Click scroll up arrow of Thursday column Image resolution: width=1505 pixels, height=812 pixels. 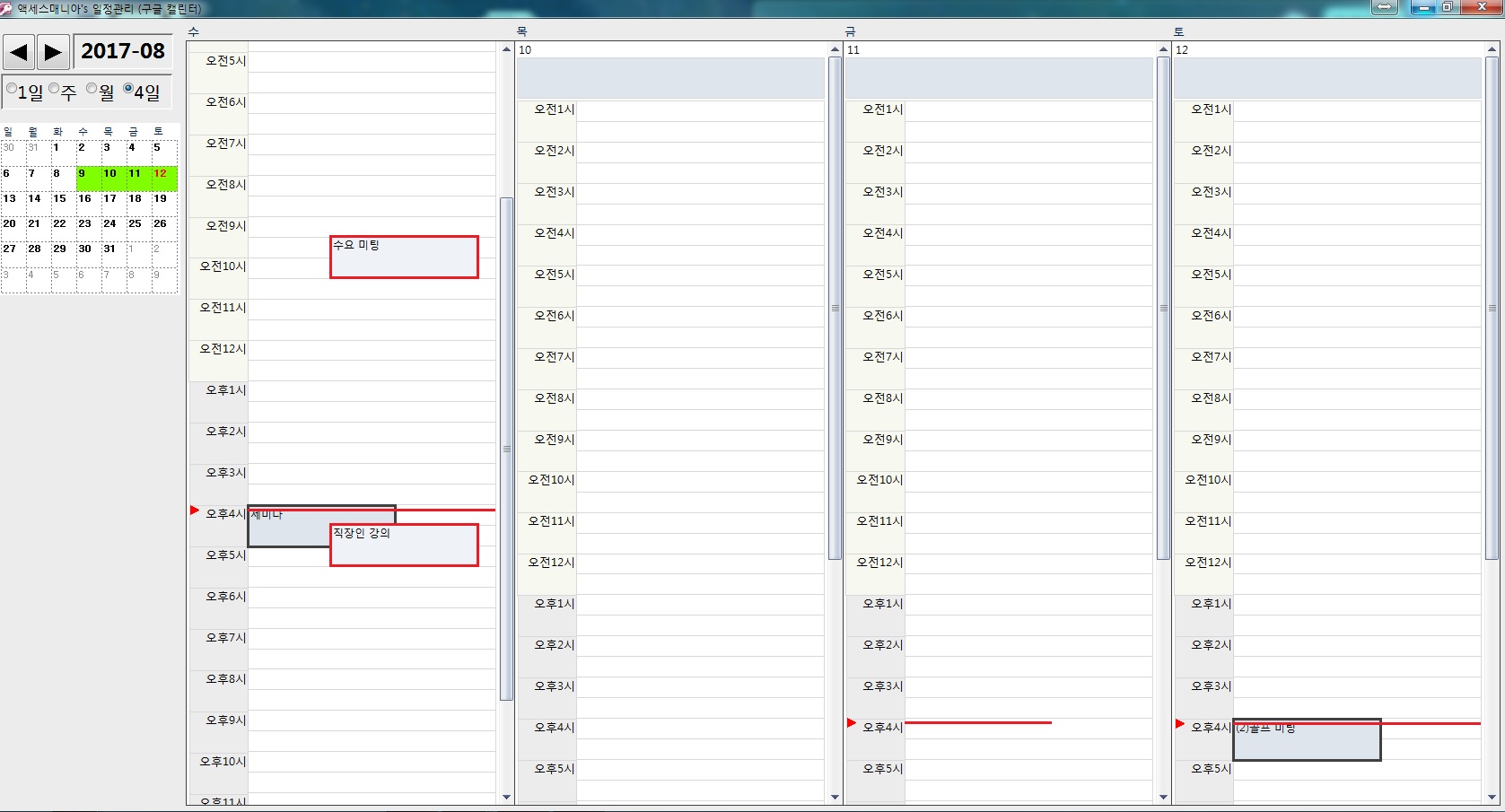coord(835,49)
